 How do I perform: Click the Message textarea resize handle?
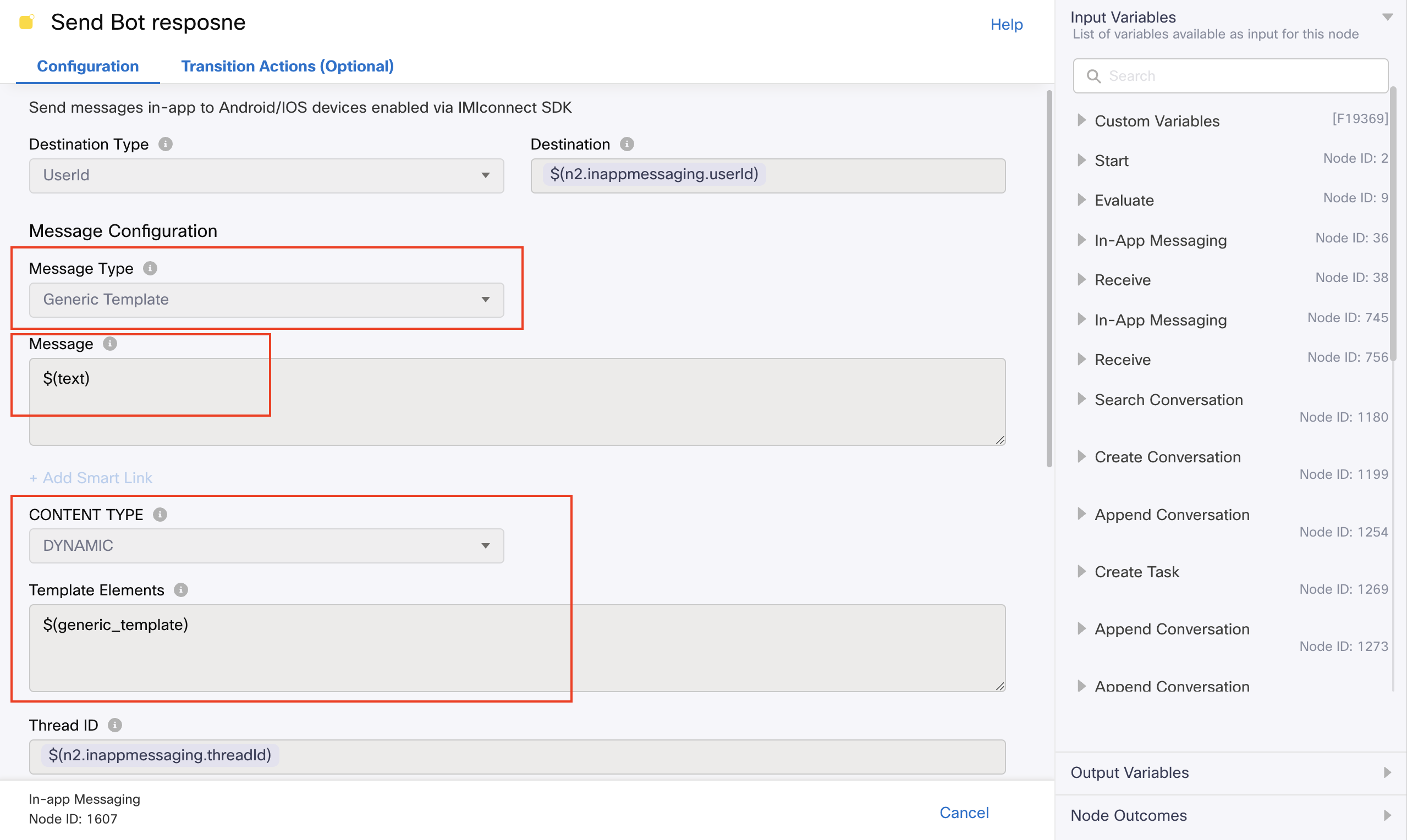click(x=1001, y=440)
